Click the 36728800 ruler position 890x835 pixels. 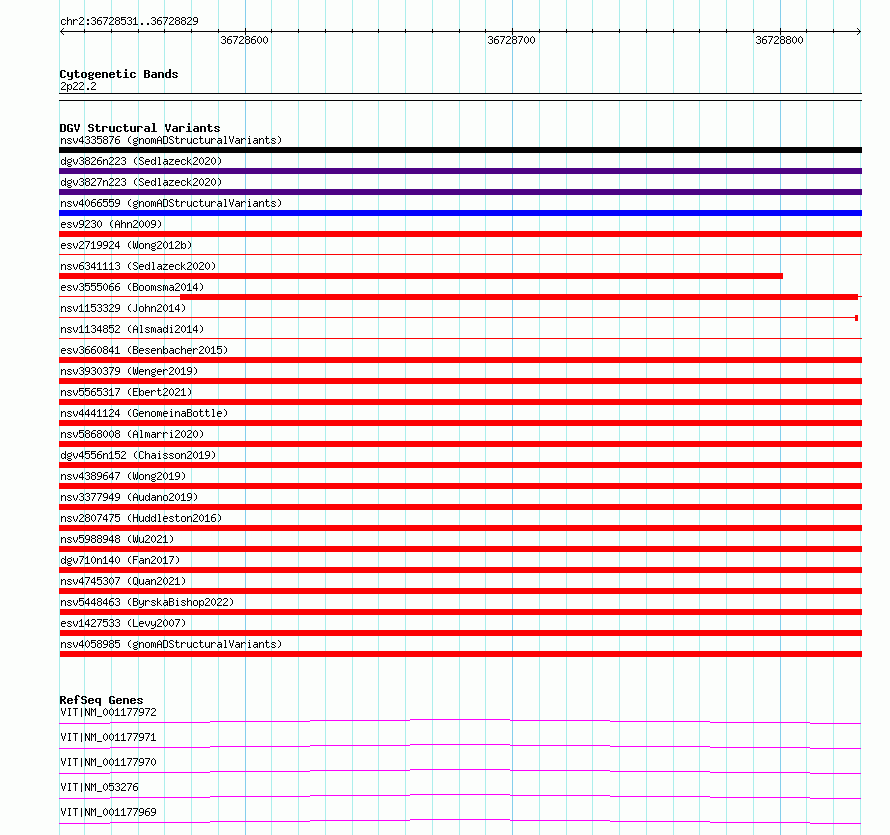tap(779, 40)
